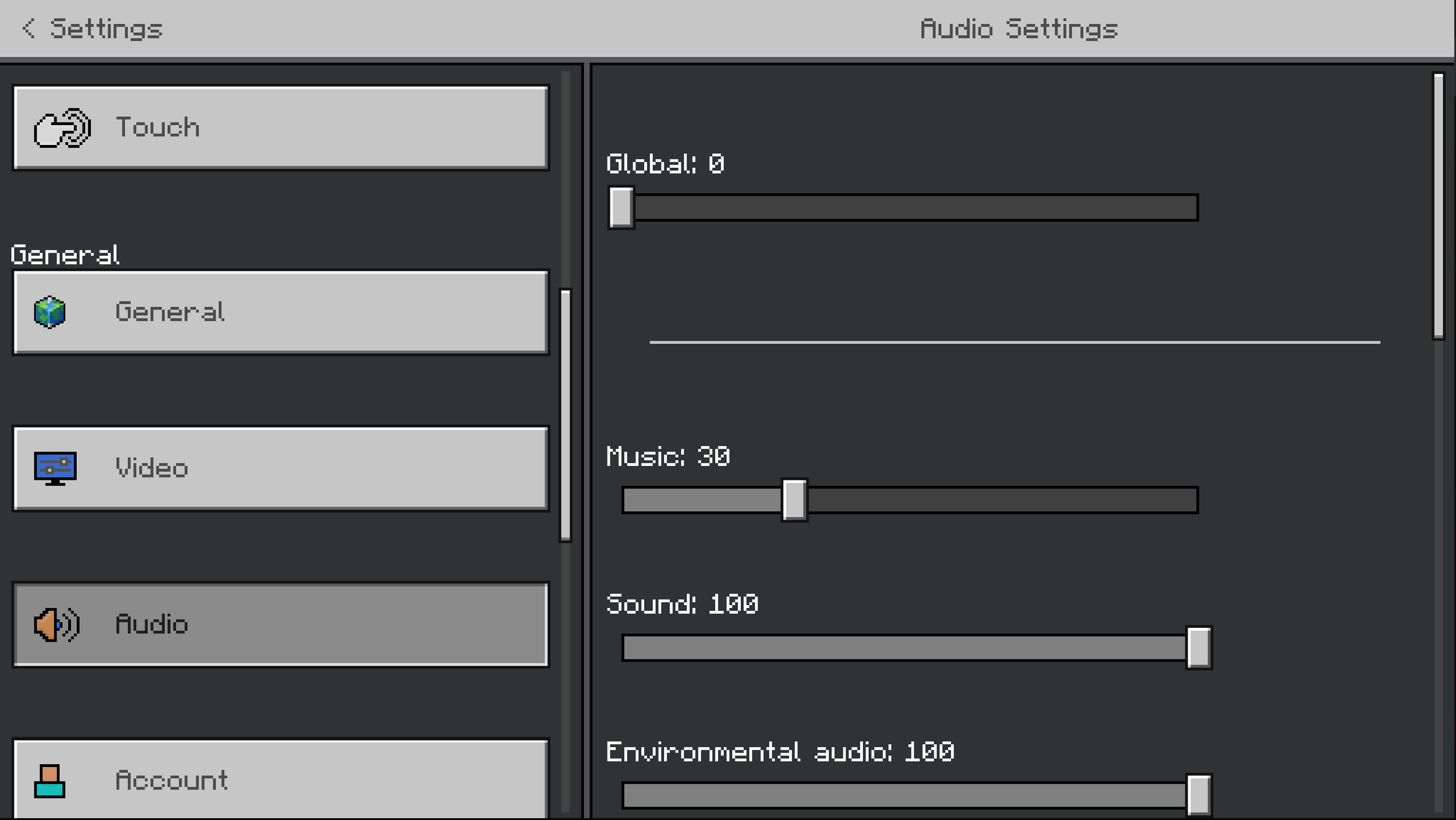
Task: Go back via the Settings title text
Action: [x=105, y=29]
